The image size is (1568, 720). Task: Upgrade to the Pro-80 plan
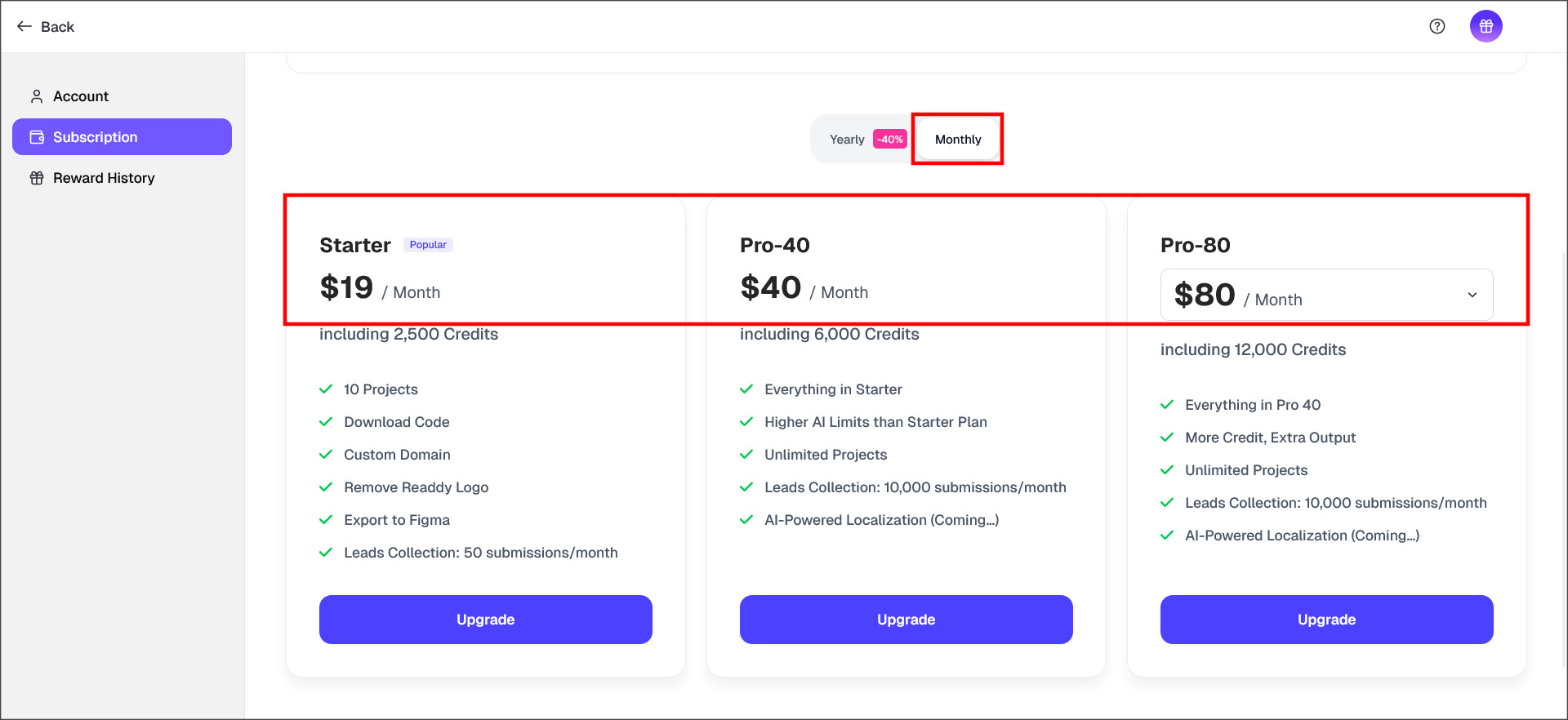[1326, 620]
